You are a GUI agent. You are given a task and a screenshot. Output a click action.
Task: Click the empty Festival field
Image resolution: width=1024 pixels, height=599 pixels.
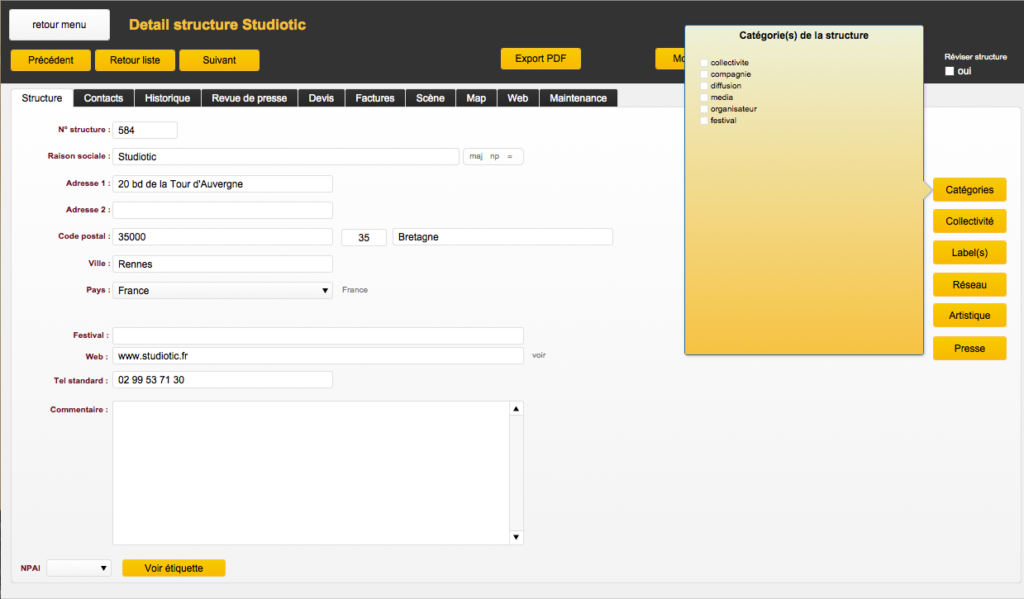(x=318, y=336)
